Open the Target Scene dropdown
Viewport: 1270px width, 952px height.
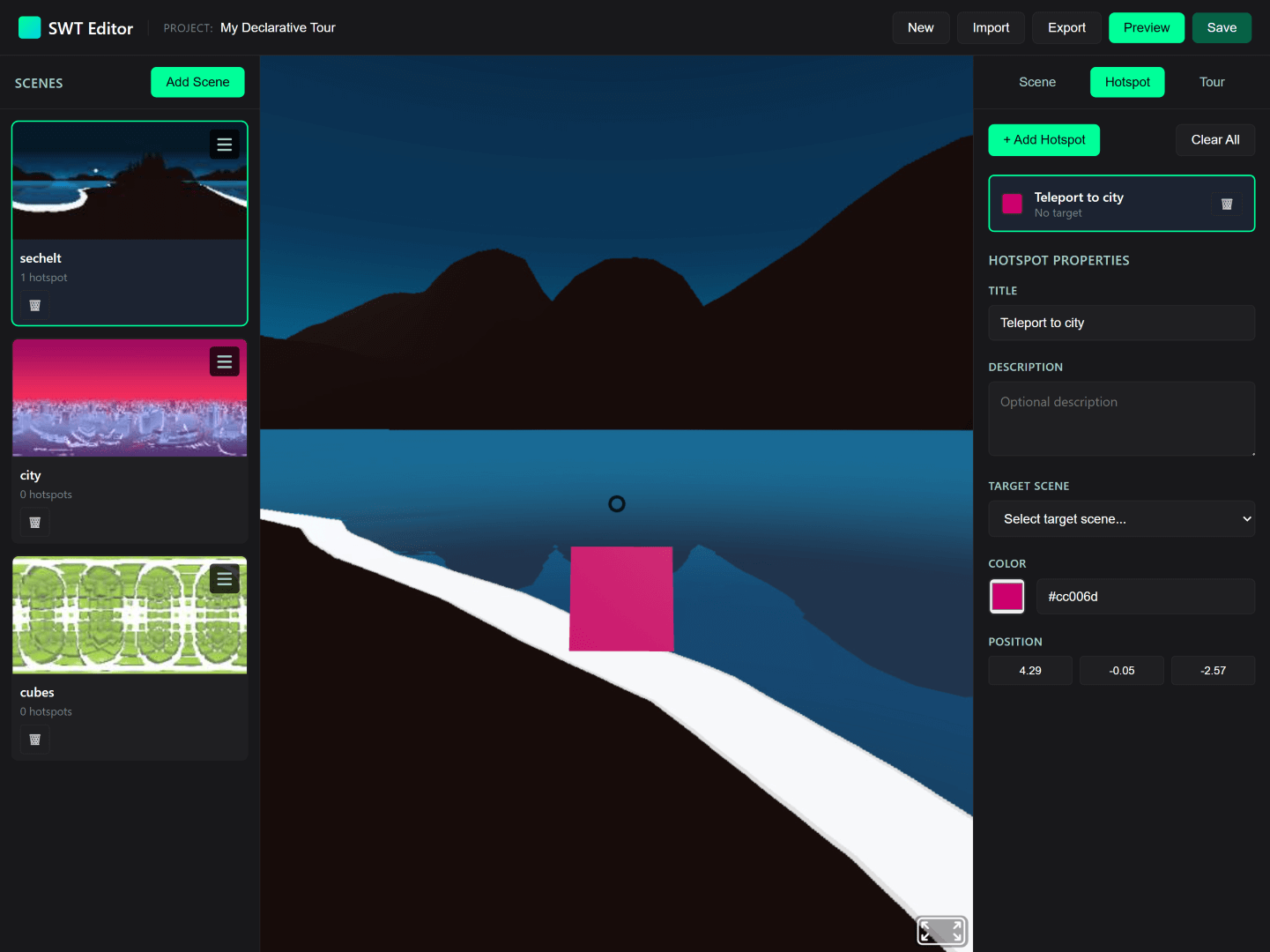tap(1122, 519)
